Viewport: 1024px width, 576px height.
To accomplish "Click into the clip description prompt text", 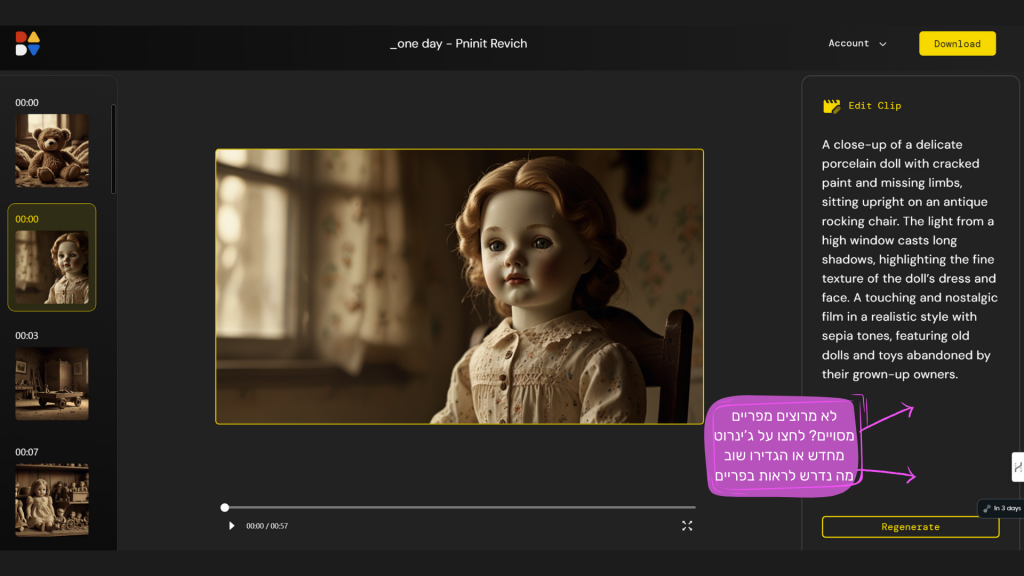I will (908, 260).
